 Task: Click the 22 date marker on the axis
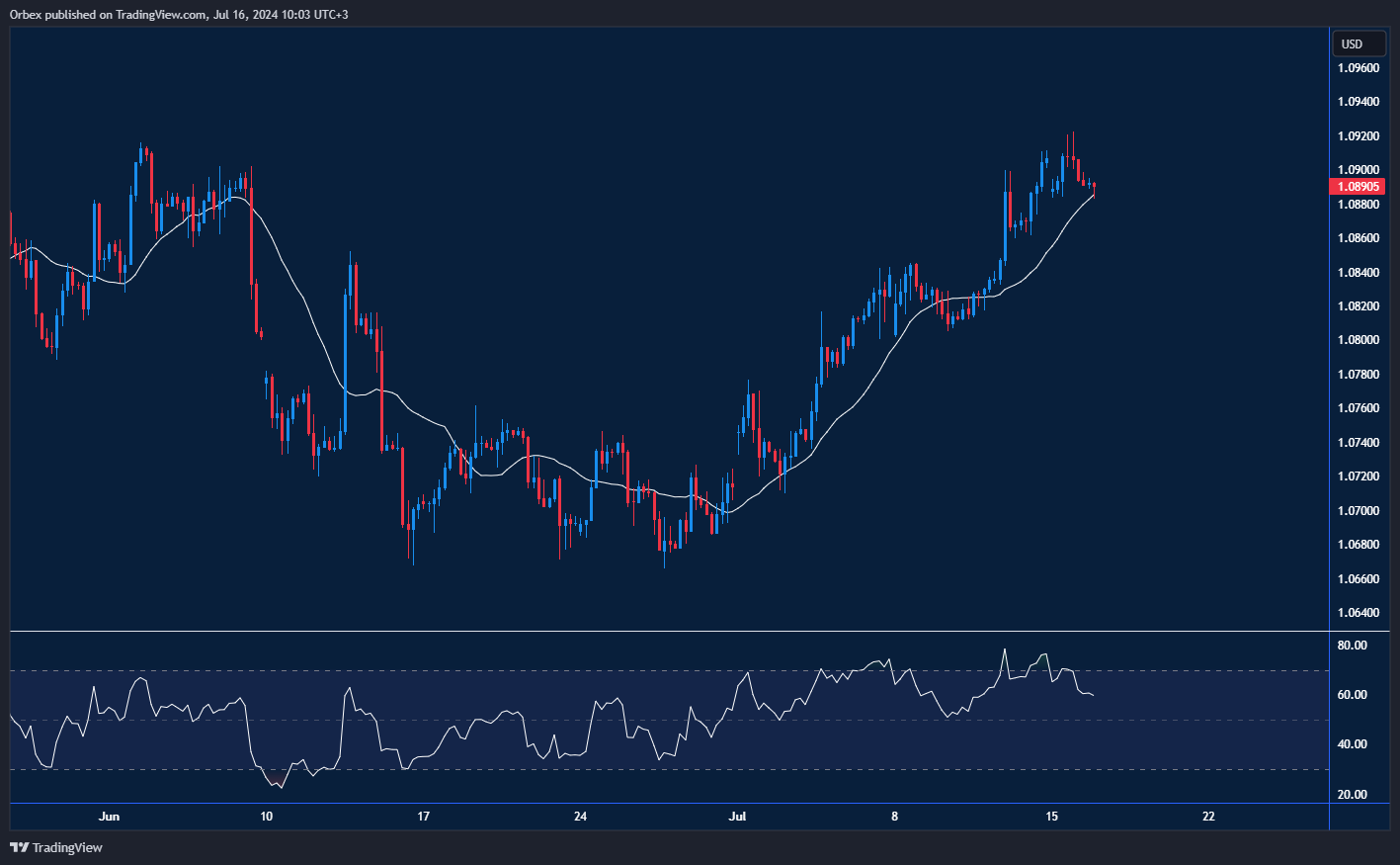[1206, 817]
